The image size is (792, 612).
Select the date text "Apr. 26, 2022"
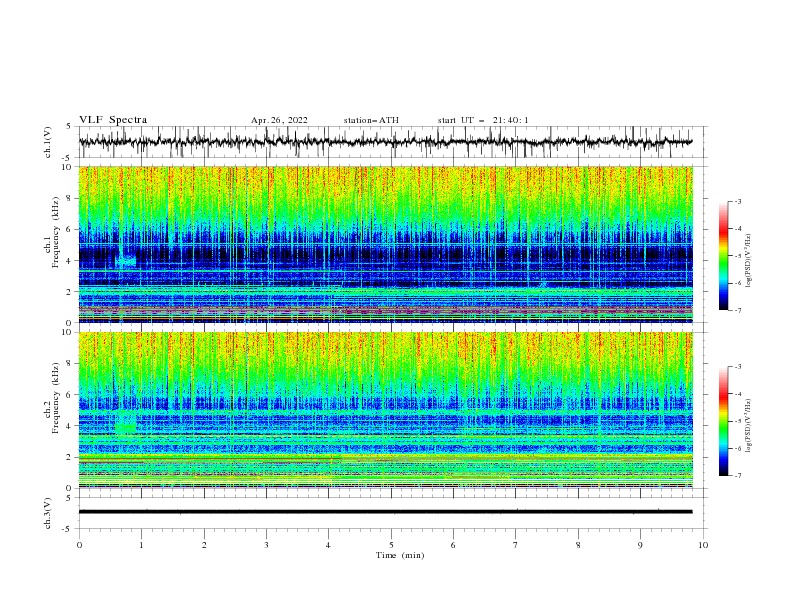279,120
